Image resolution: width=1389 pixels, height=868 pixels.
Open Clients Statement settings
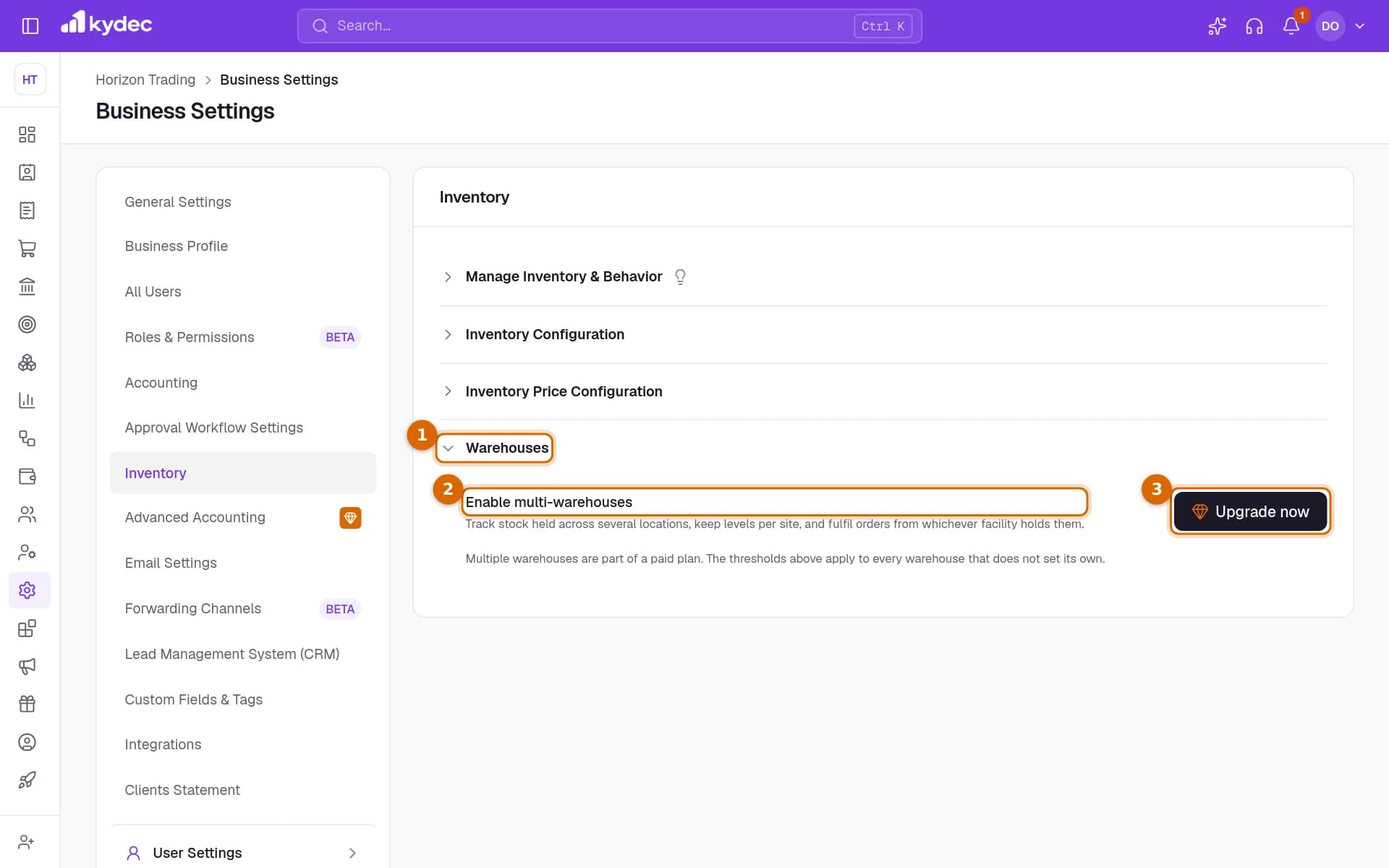(182, 790)
